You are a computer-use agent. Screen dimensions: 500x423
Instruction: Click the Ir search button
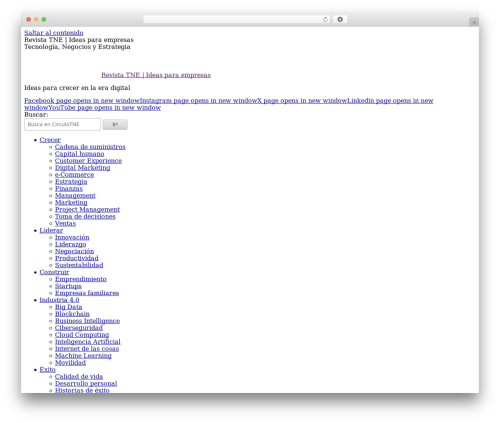coord(115,124)
